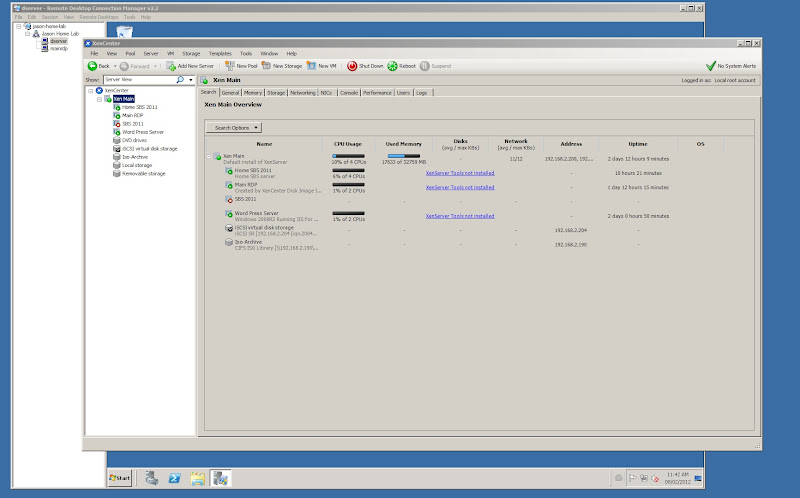
Task: Click the Add New Server toolbar icon
Action: [170, 66]
